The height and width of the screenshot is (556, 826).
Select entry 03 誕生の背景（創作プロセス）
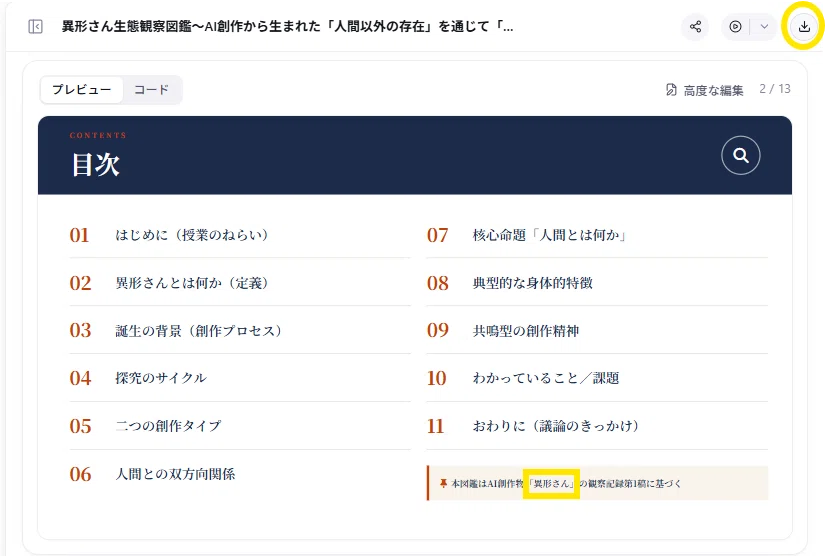(x=240, y=330)
